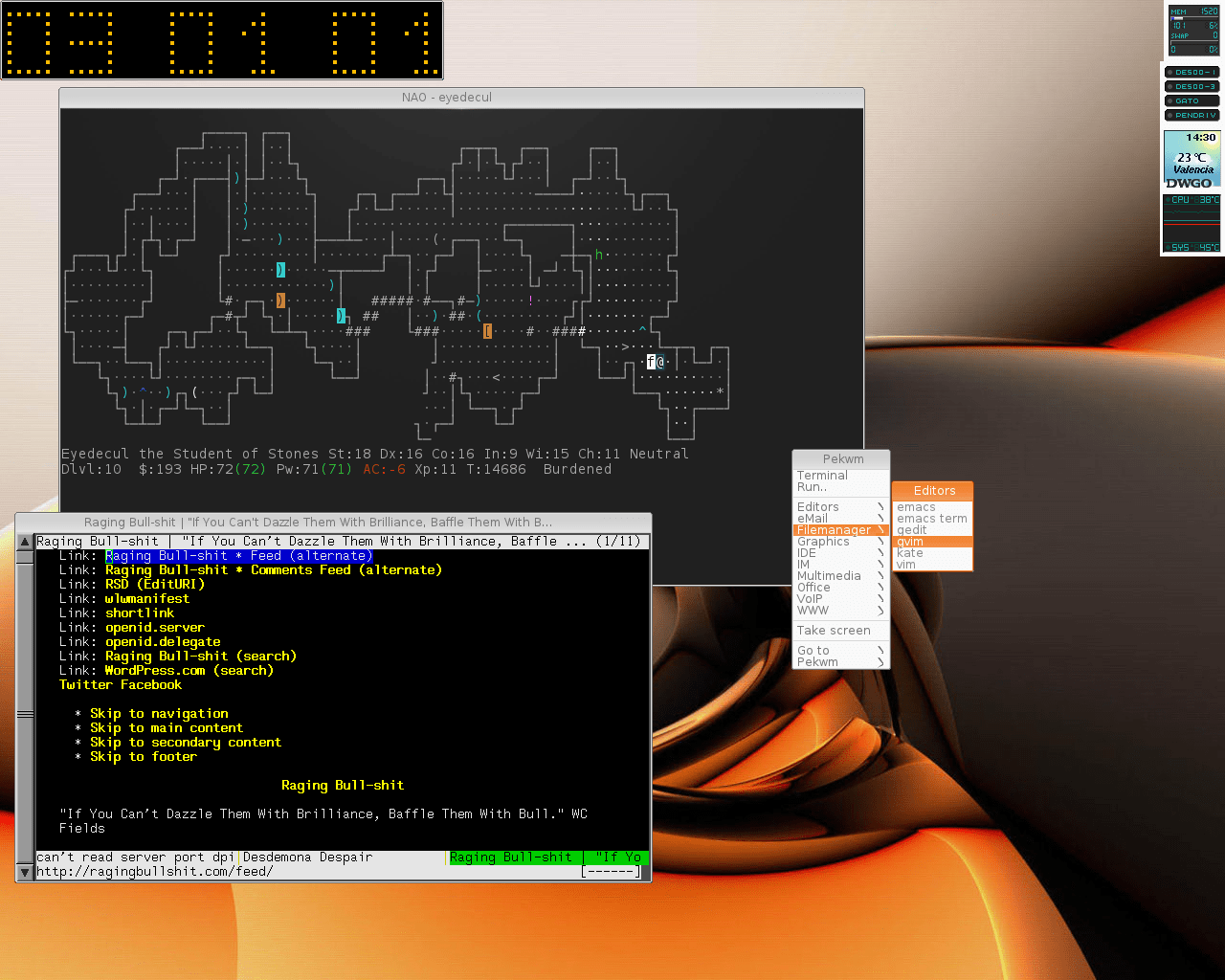Click the browser scrollbar up arrow
Viewport: 1225px width, 980px height.
coord(25,542)
